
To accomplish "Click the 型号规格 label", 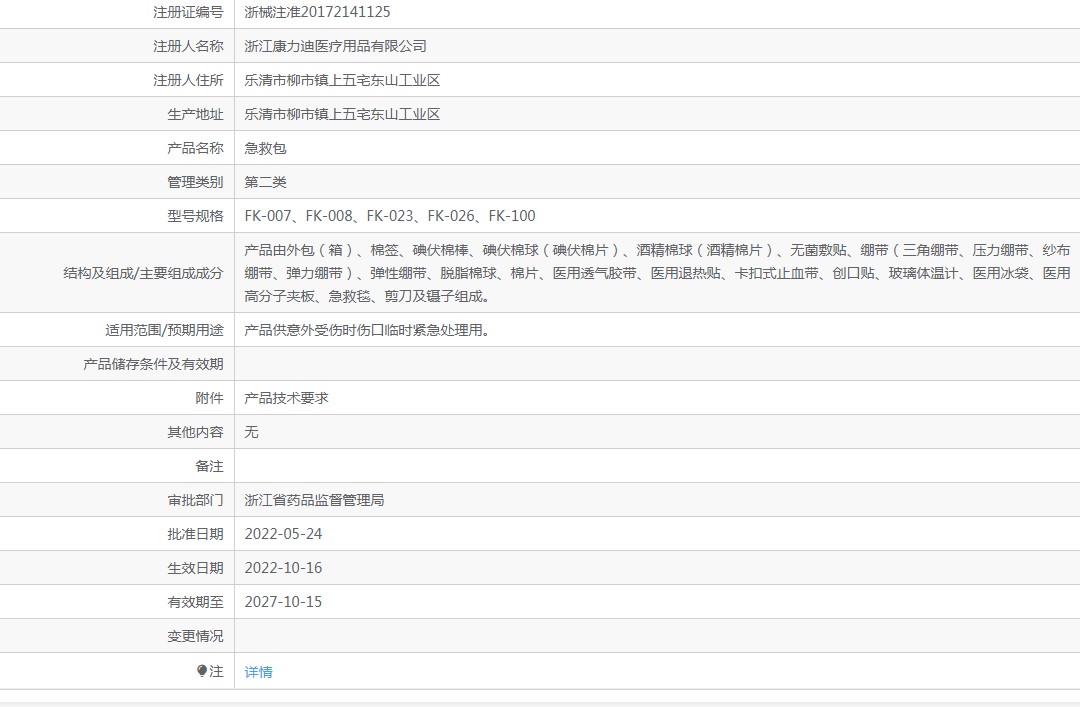I will (195, 216).
